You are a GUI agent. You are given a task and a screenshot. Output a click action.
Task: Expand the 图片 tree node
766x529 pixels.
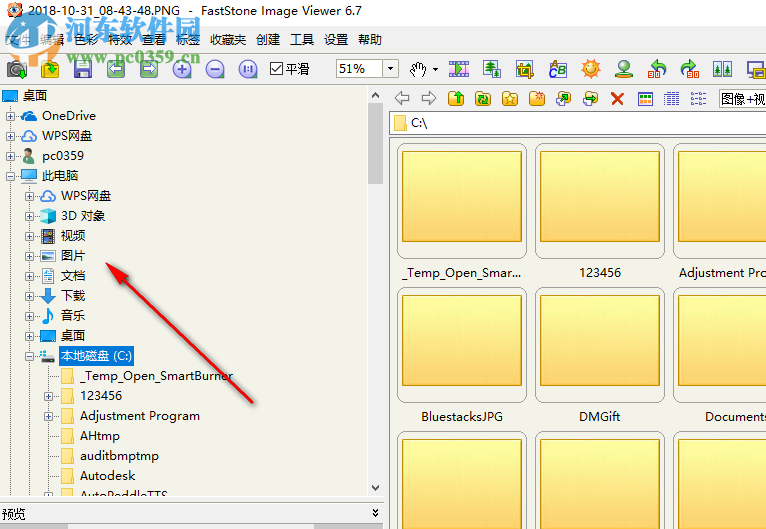[x=29, y=256]
